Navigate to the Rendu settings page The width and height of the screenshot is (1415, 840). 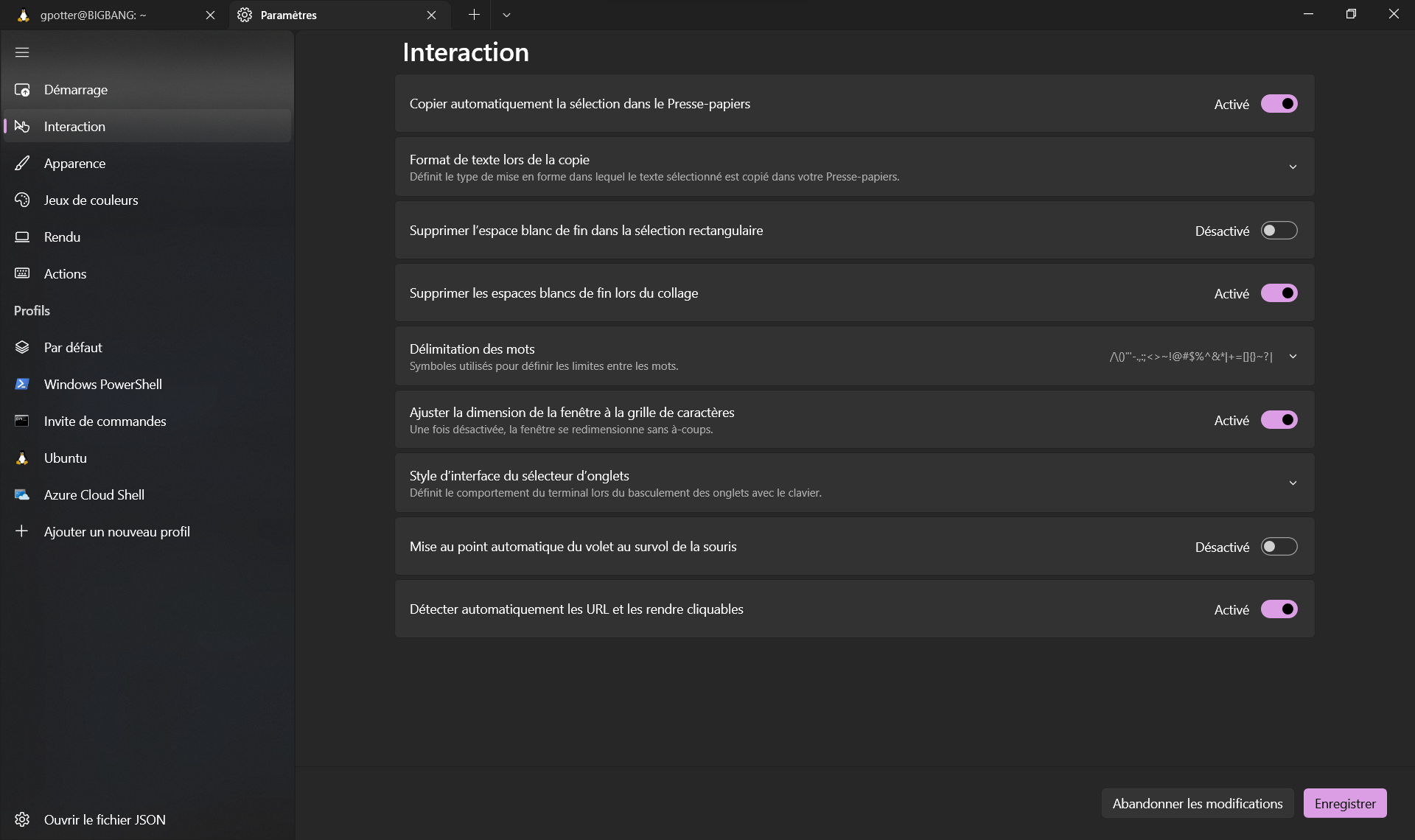click(x=147, y=237)
